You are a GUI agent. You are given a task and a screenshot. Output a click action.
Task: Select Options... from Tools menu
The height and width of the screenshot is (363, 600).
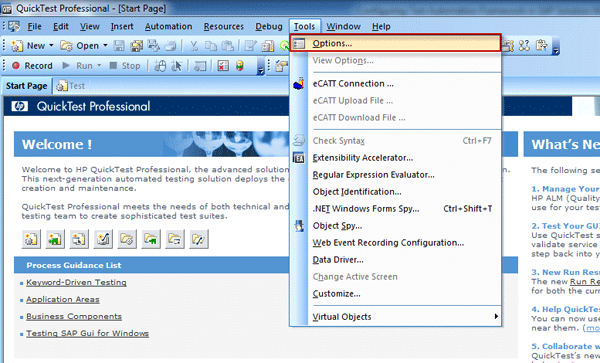click(395, 43)
